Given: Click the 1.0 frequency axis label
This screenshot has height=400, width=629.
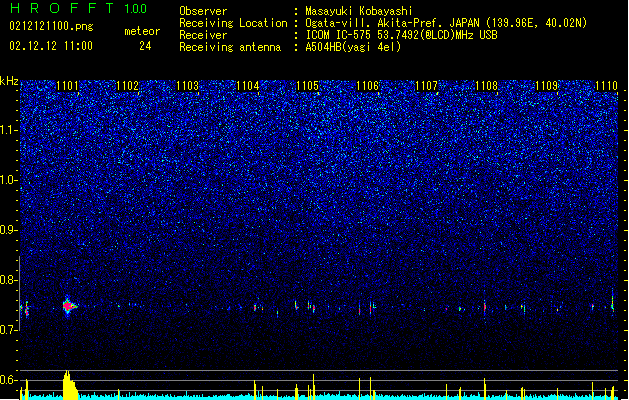Looking at the screenshot, I should point(9,180).
